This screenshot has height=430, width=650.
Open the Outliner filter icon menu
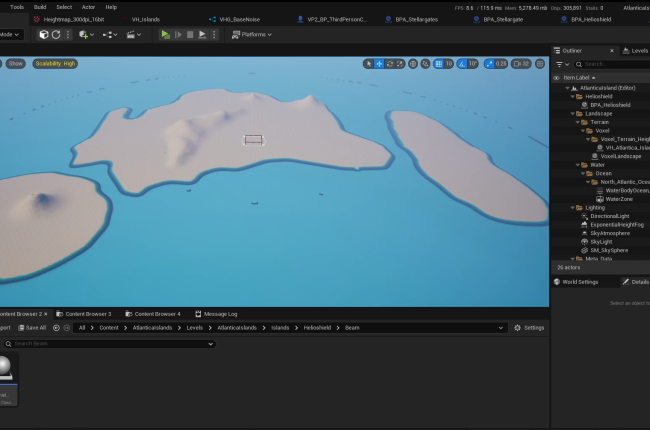[559, 64]
